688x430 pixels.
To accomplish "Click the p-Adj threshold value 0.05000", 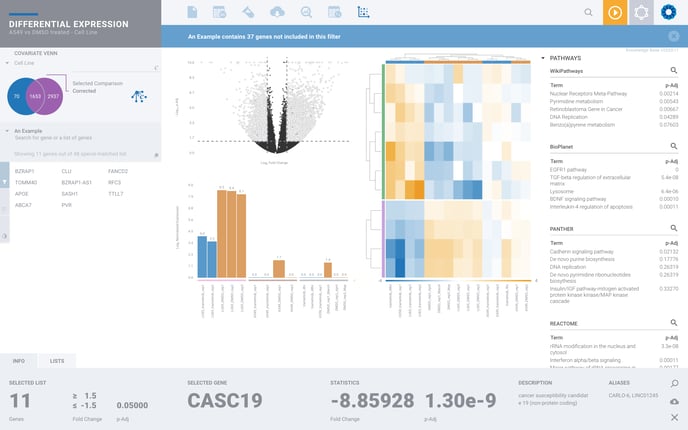I will (132, 405).
